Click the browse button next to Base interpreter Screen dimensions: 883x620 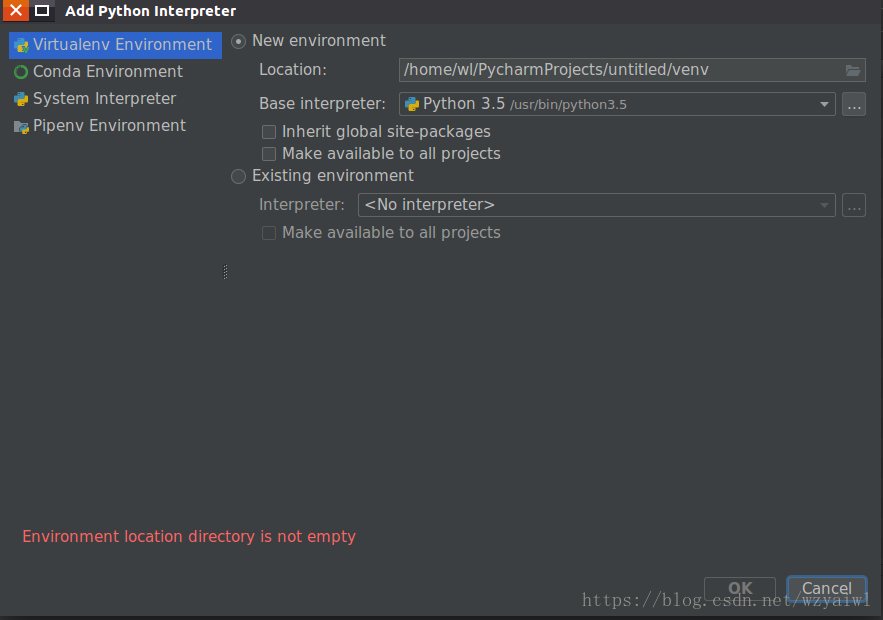point(854,105)
